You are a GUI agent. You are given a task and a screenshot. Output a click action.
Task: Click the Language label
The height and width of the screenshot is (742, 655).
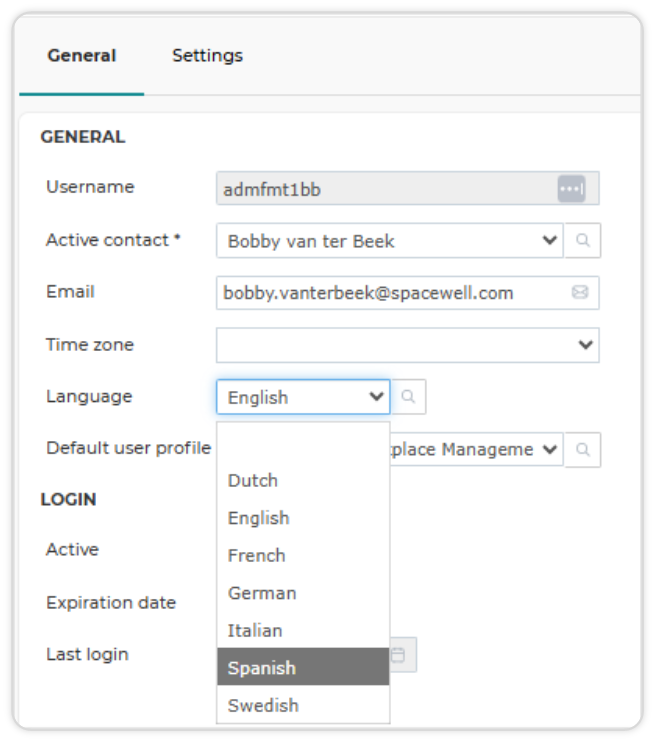pos(89,397)
